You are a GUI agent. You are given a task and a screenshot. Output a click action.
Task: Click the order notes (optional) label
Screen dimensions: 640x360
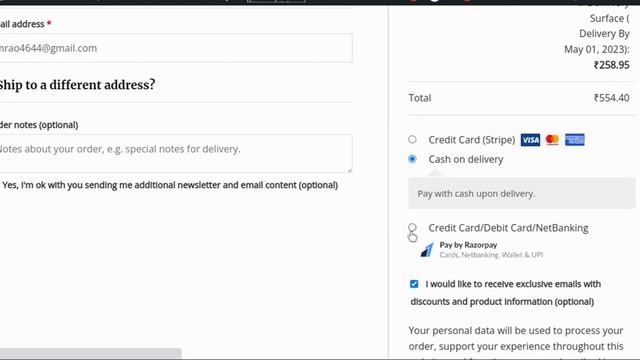tap(39, 125)
